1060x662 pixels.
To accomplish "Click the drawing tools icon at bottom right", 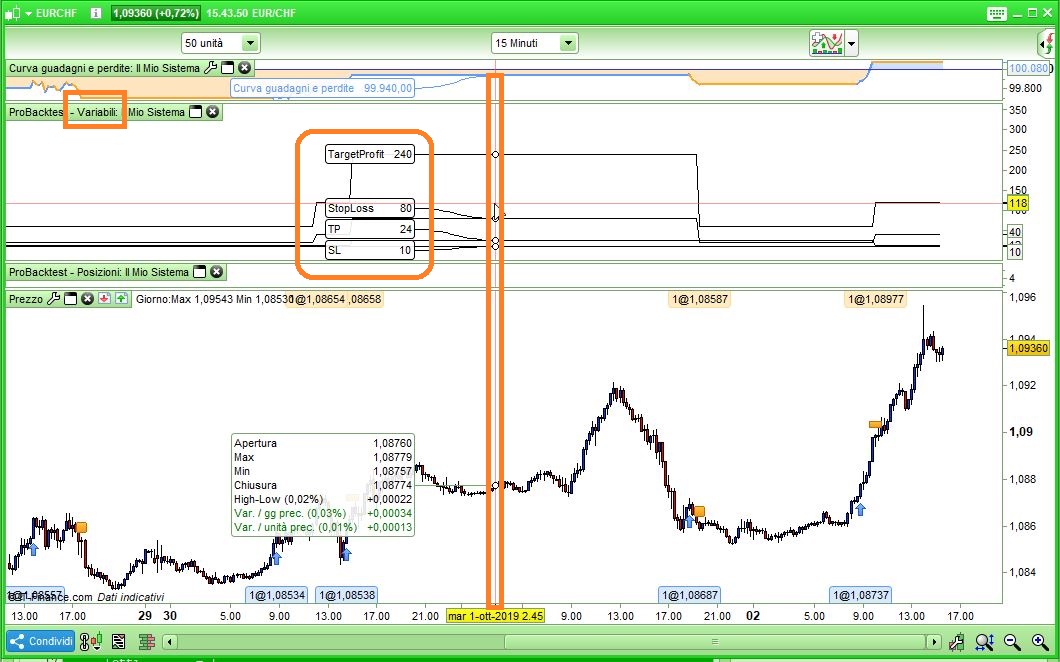I will [x=957, y=641].
